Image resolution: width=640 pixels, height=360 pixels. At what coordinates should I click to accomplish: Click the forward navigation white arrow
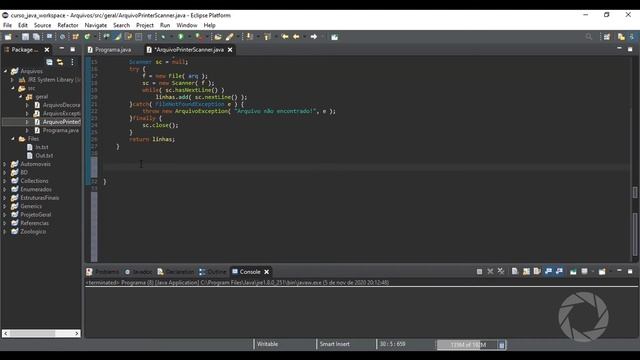pyautogui.click(x=313, y=37)
